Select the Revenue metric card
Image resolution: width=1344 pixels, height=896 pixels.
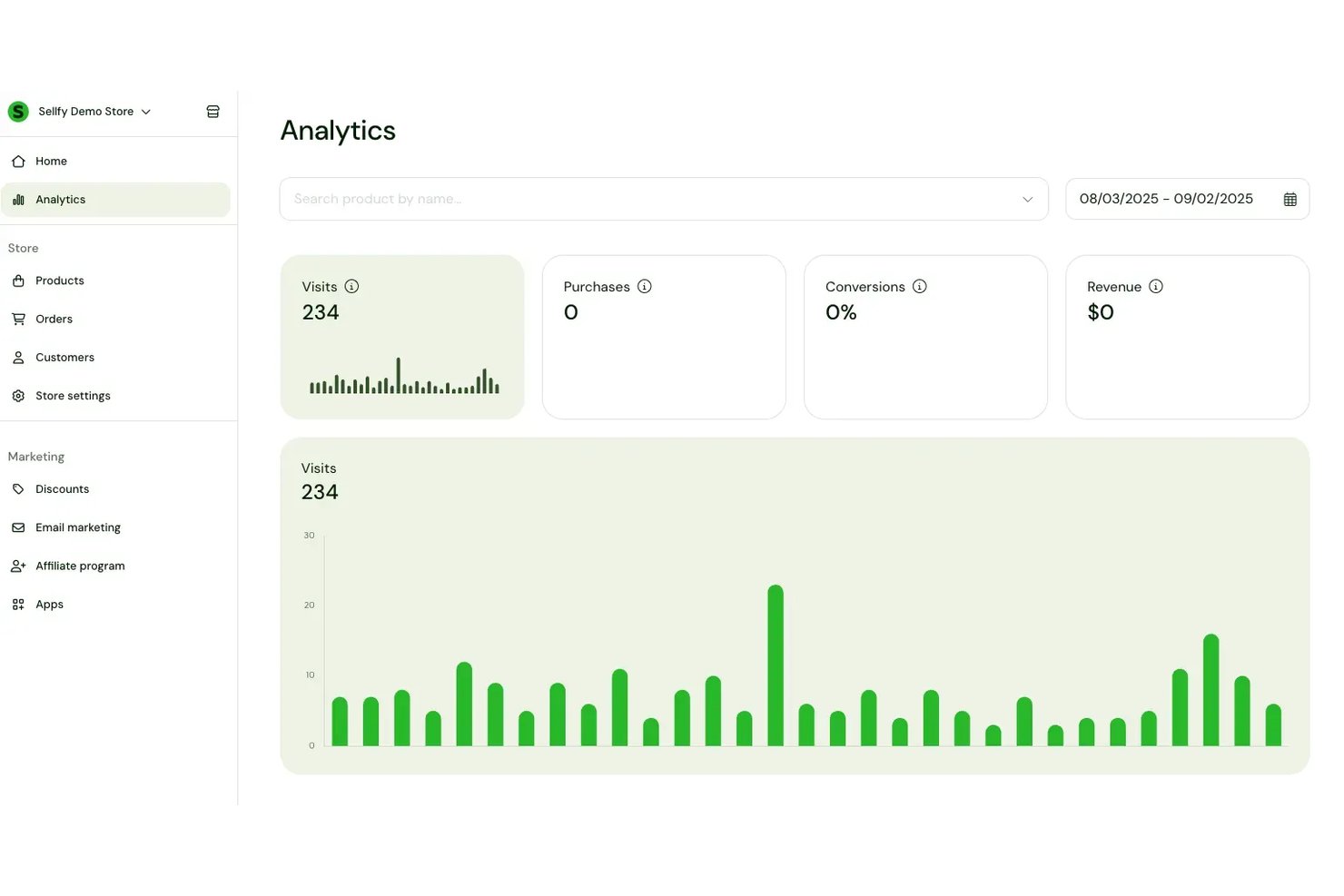[x=1188, y=337]
